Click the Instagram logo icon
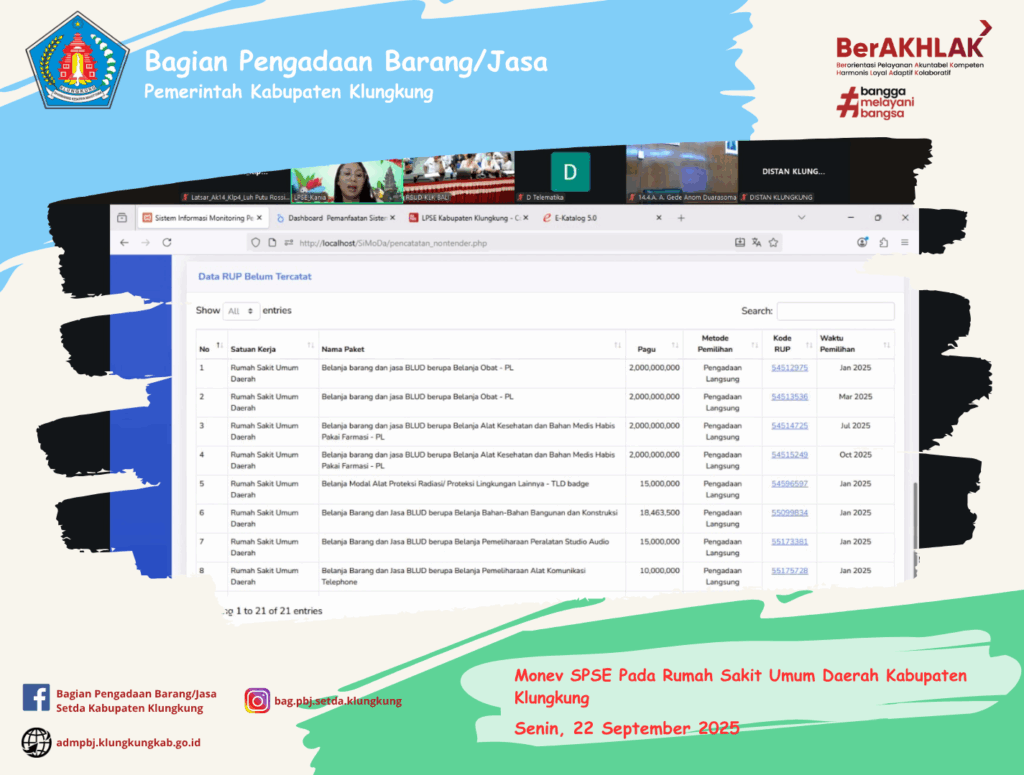Image resolution: width=1024 pixels, height=775 pixels. [257, 701]
